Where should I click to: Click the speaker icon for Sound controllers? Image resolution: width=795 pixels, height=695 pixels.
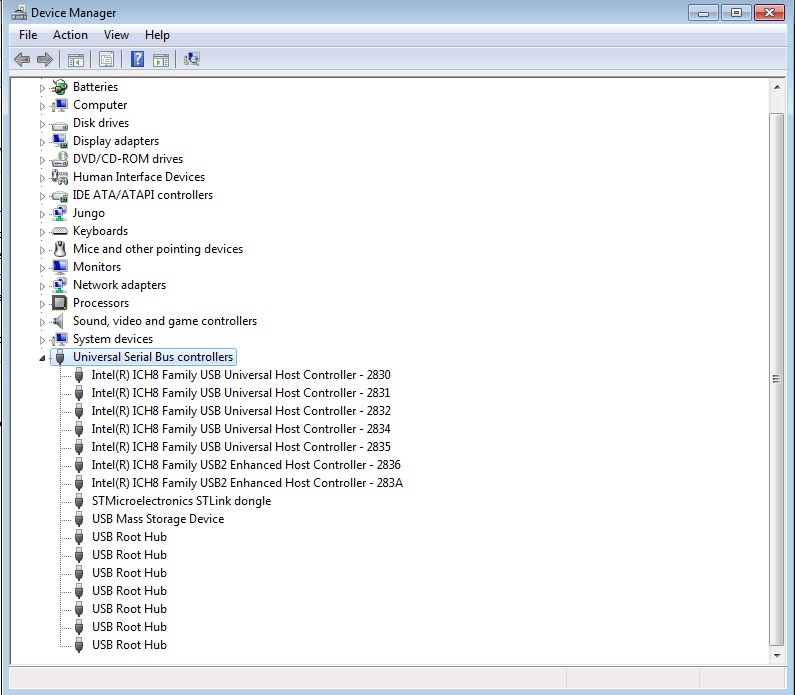point(59,321)
